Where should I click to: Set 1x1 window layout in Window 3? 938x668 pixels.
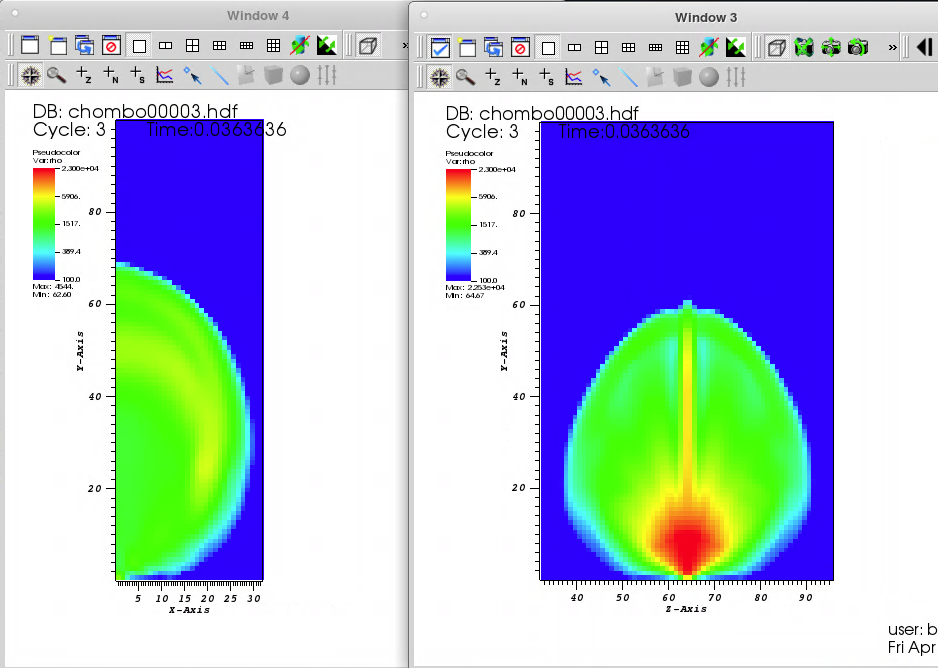pyautogui.click(x=548, y=47)
